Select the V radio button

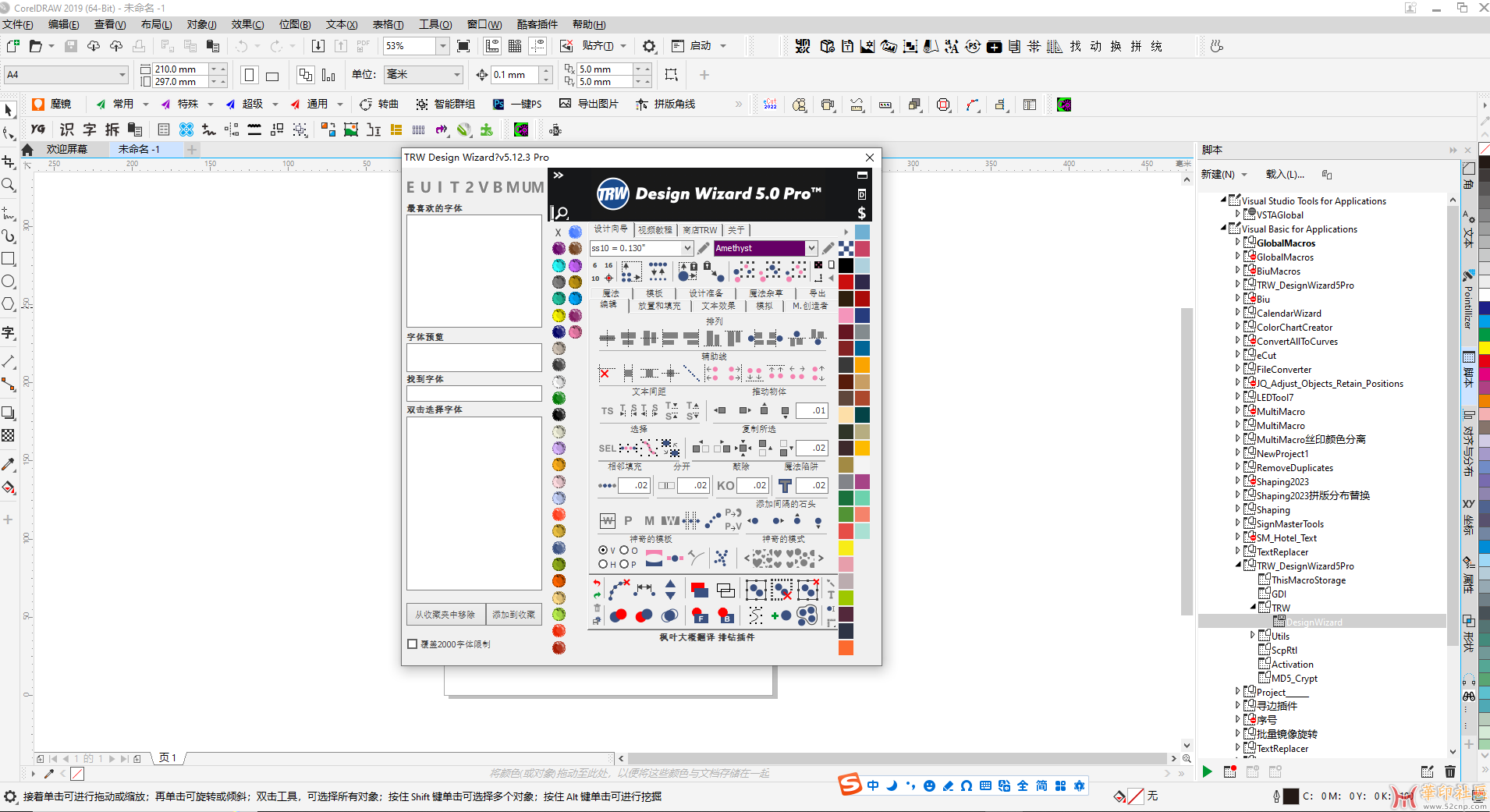coord(602,550)
